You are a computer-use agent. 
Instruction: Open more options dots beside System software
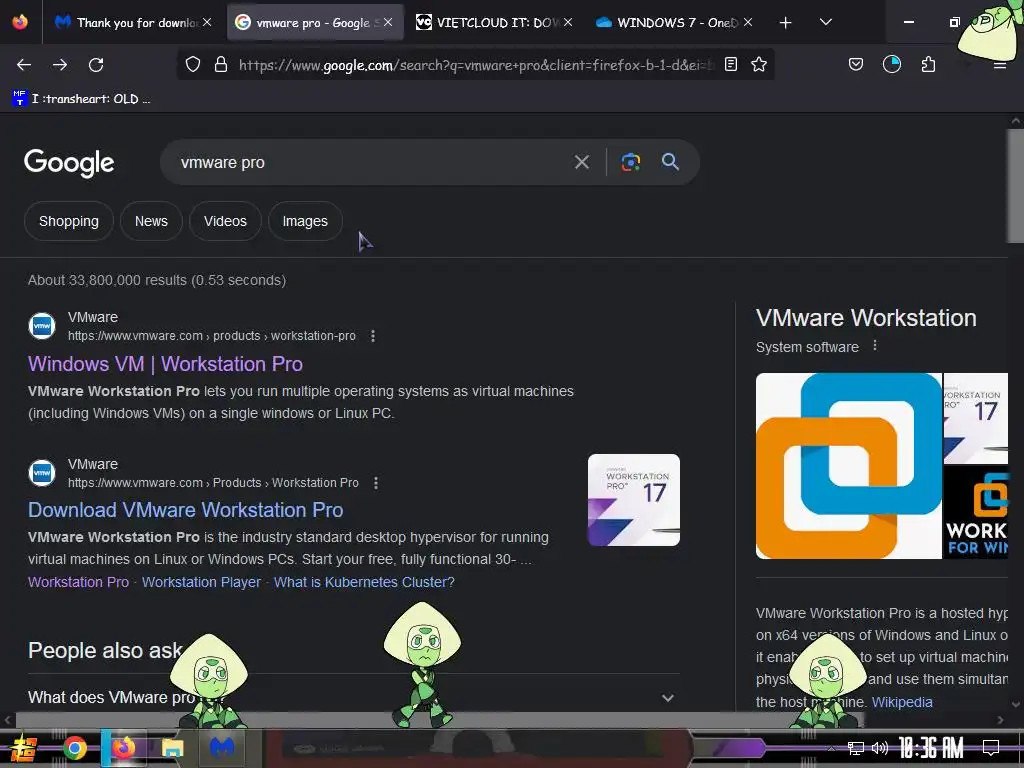875,346
